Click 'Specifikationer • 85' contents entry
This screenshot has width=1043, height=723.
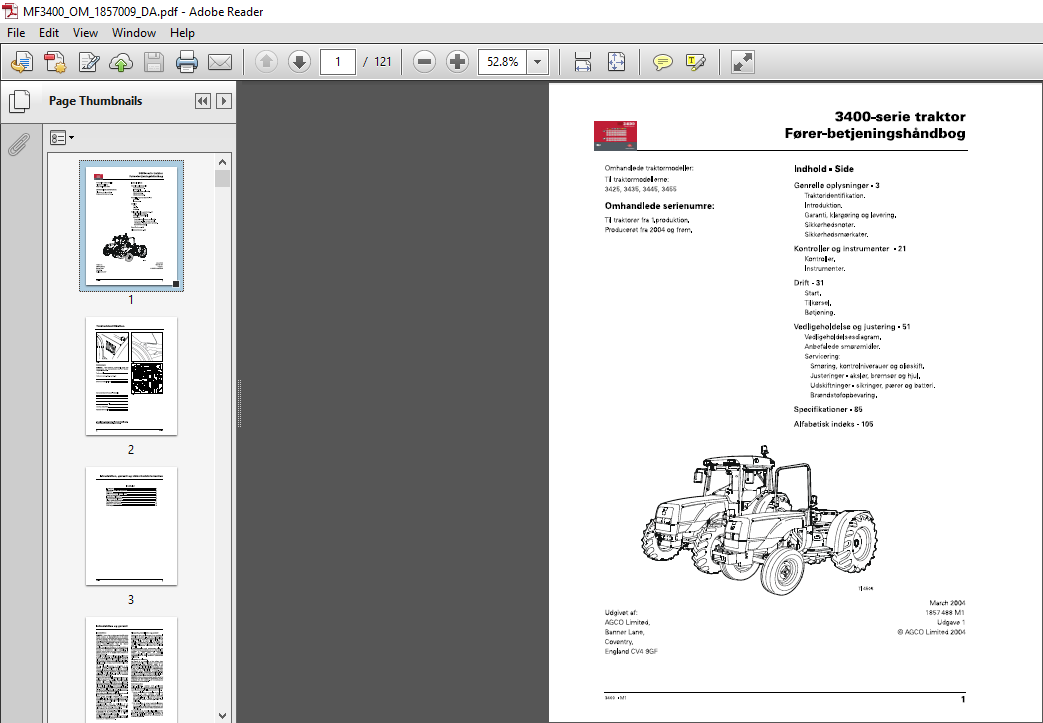point(827,410)
